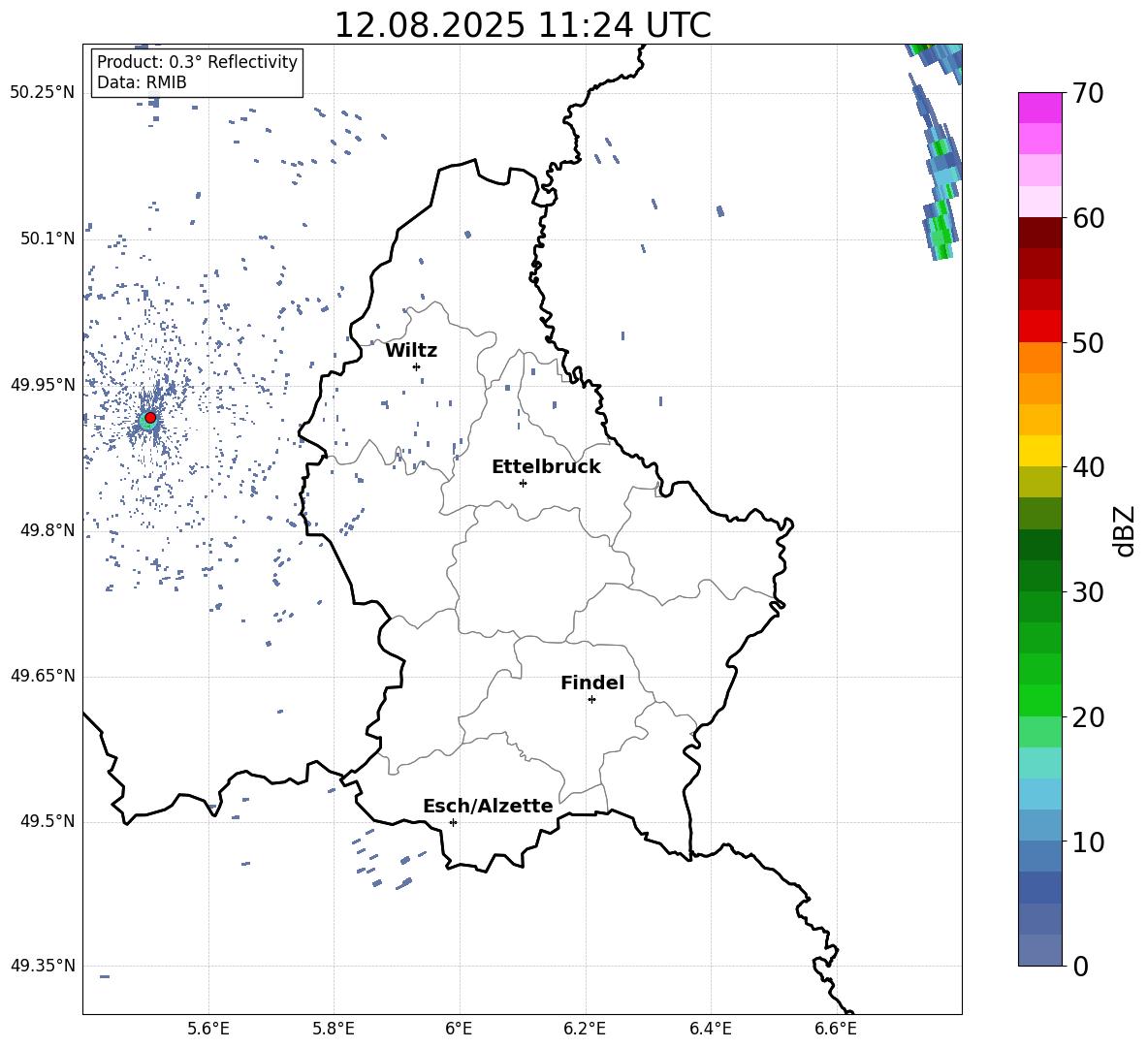Click the 49.5°N latitude label
This screenshot has height=1048, width=1148.
48,822
